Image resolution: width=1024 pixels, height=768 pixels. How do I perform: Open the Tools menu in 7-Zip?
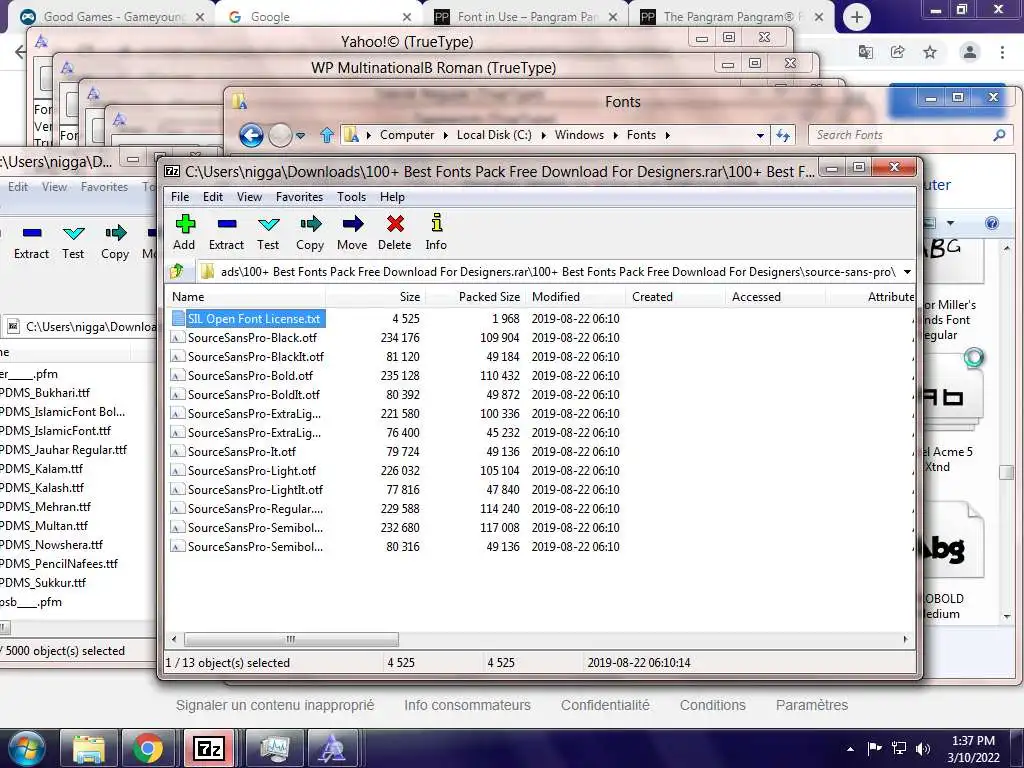point(351,197)
